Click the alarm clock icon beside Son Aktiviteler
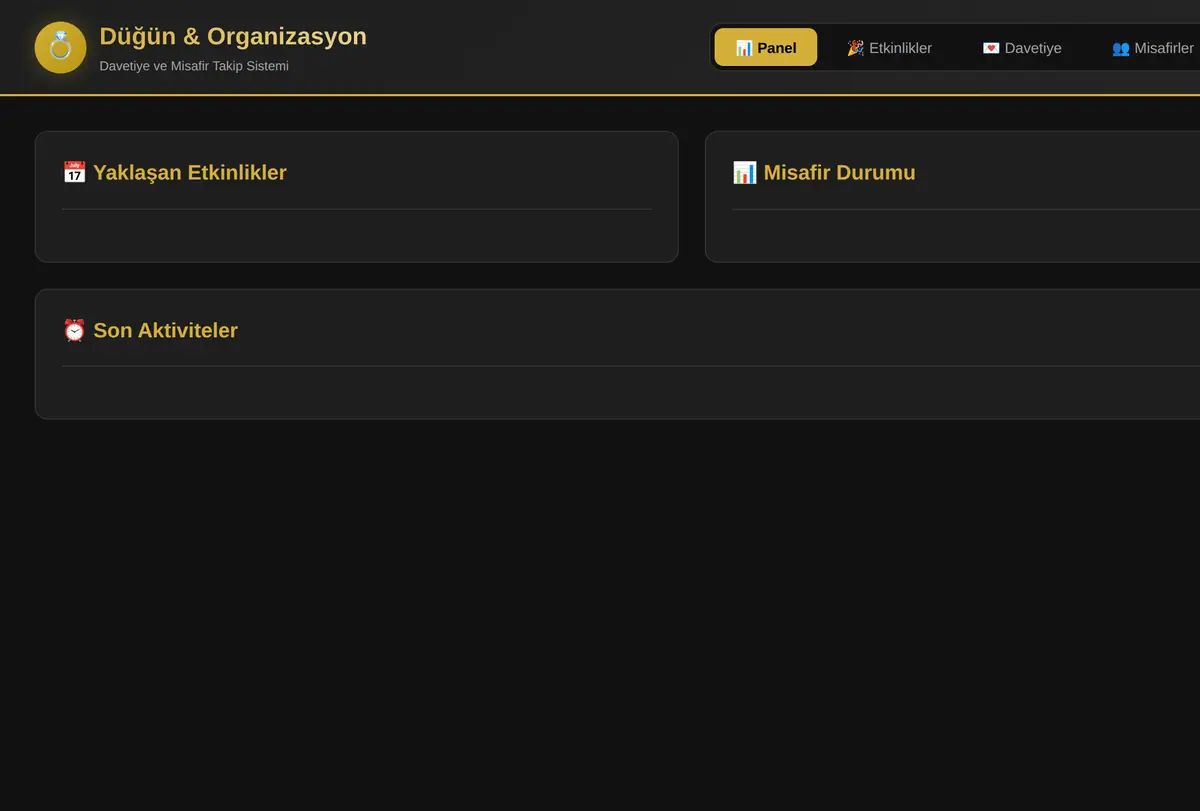1200x811 pixels. pyautogui.click(x=74, y=330)
